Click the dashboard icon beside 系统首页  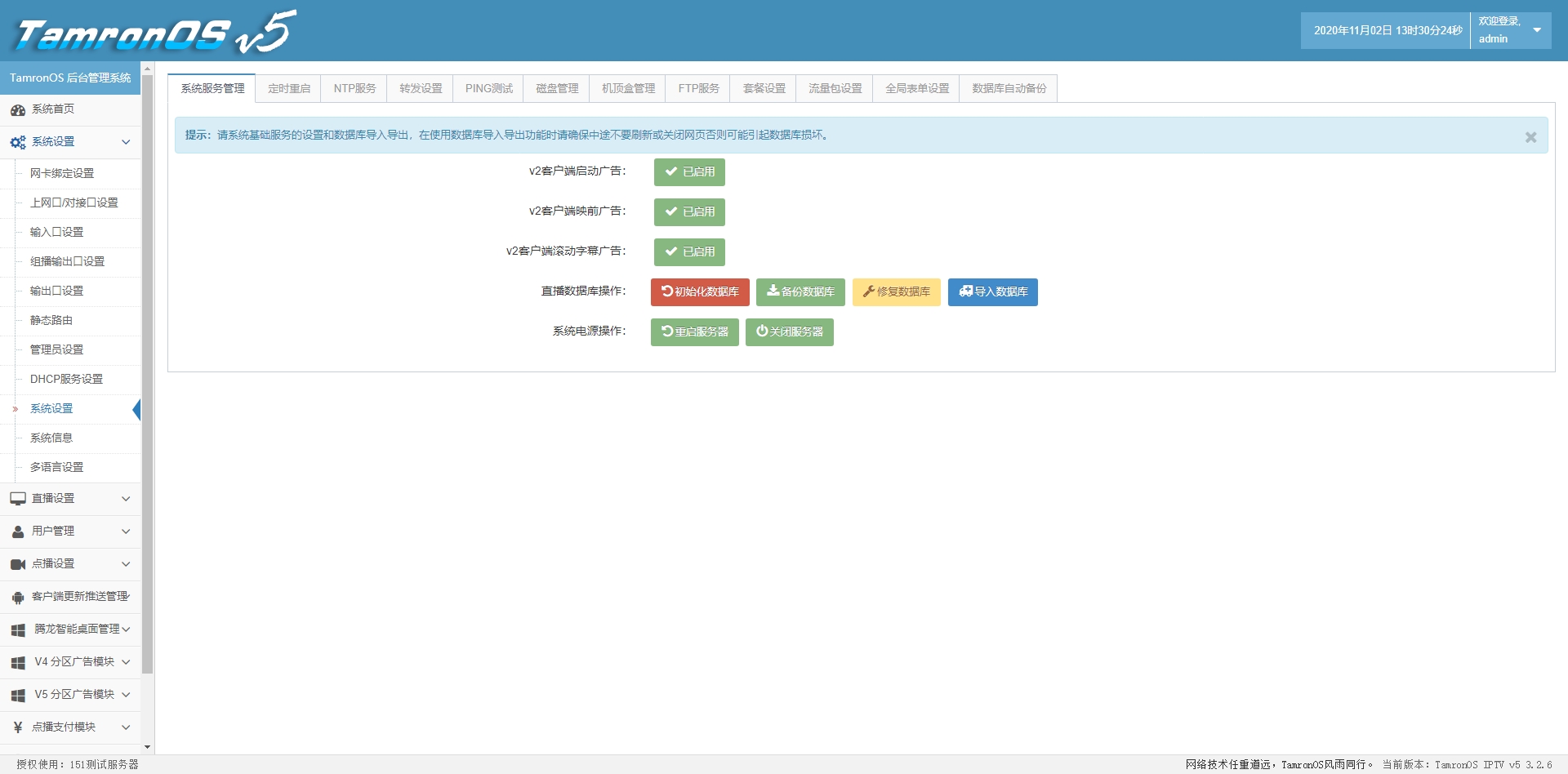click(18, 110)
